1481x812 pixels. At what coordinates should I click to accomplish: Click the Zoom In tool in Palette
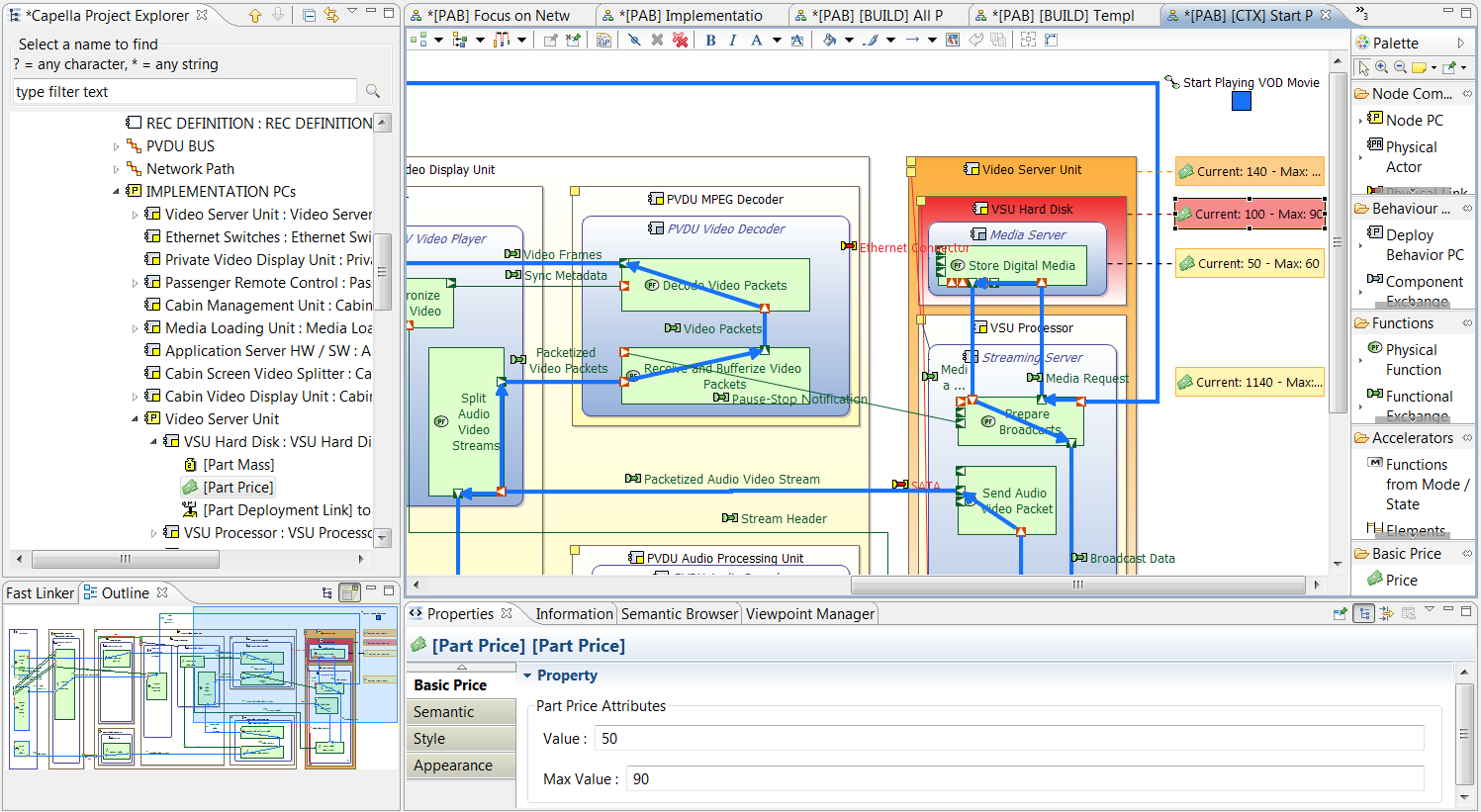coord(1382,67)
